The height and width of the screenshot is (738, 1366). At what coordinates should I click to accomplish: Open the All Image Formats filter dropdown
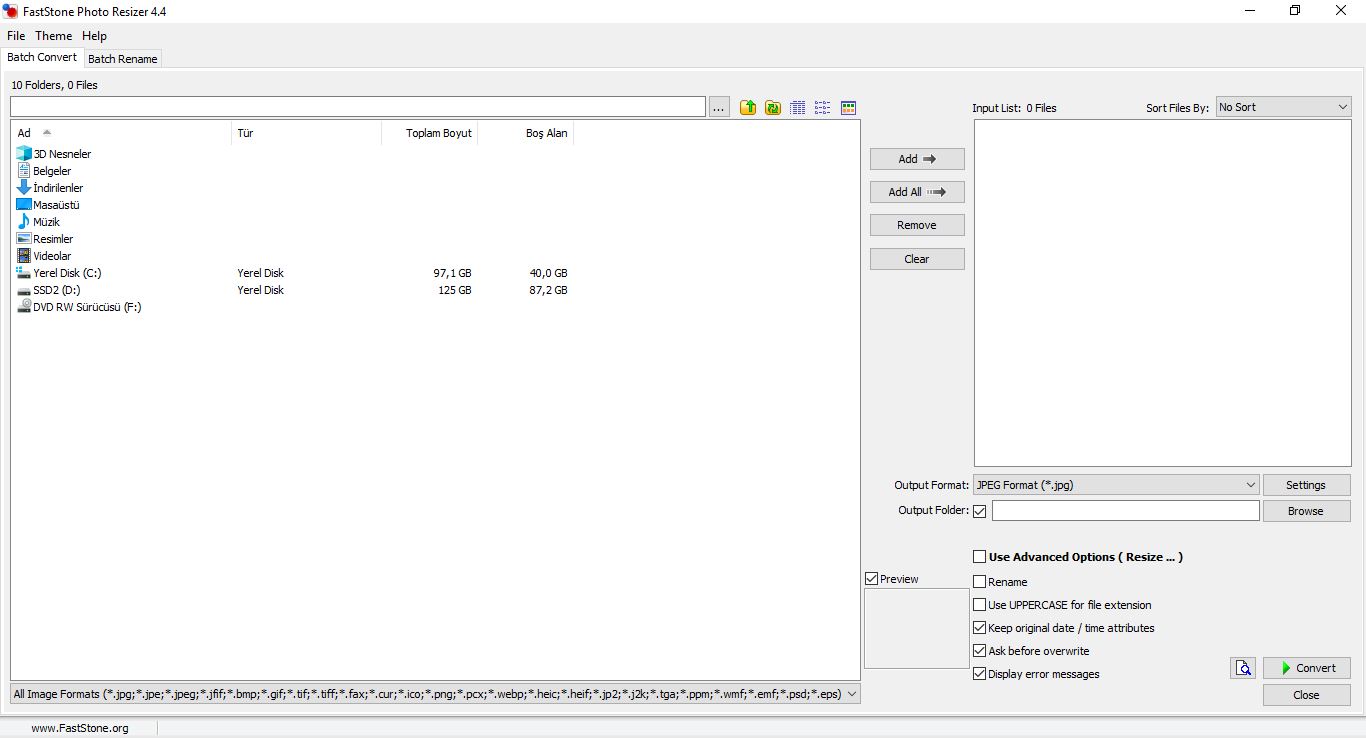point(435,694)
